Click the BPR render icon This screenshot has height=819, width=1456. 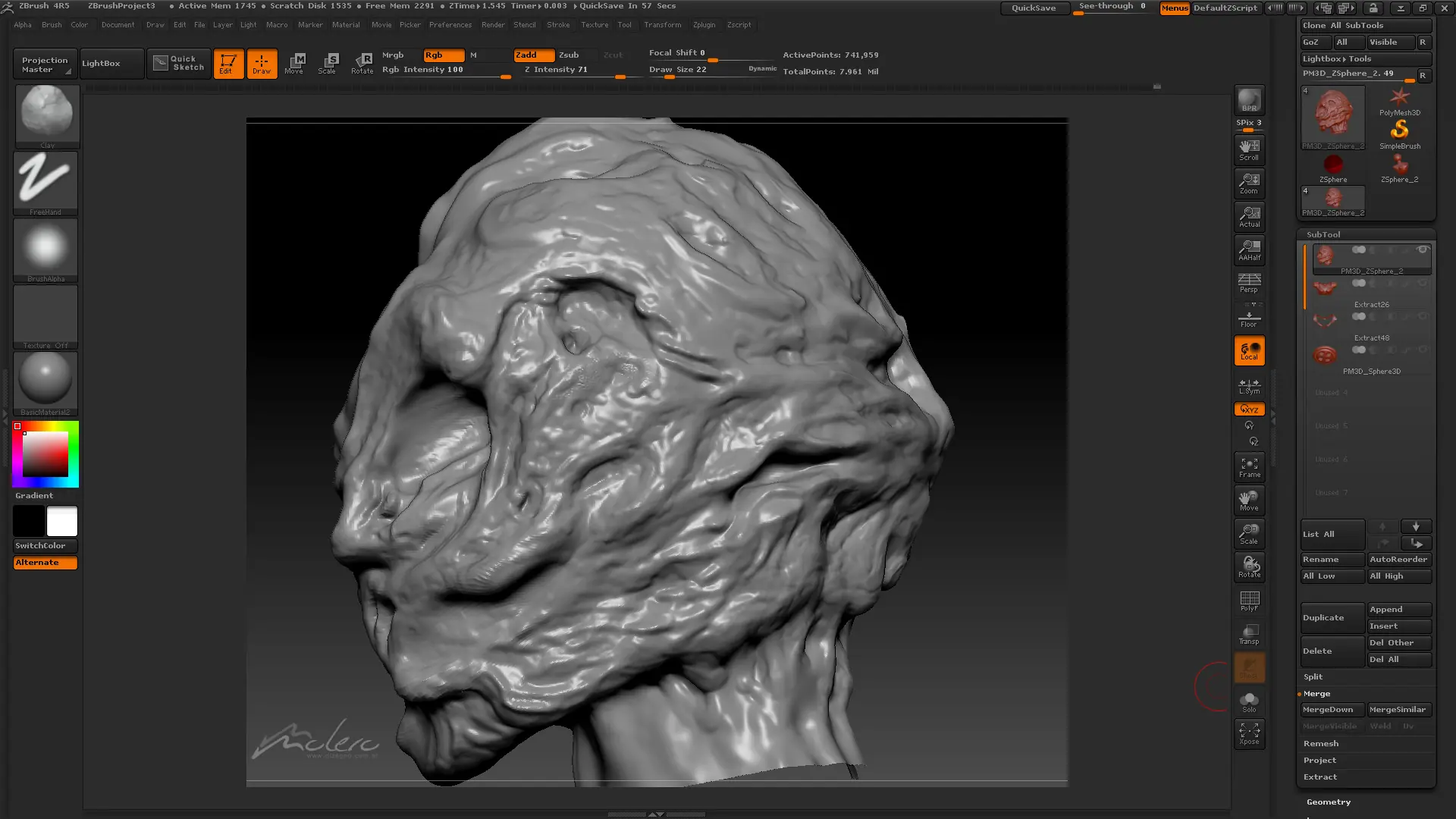click(x=1249, y=100)
